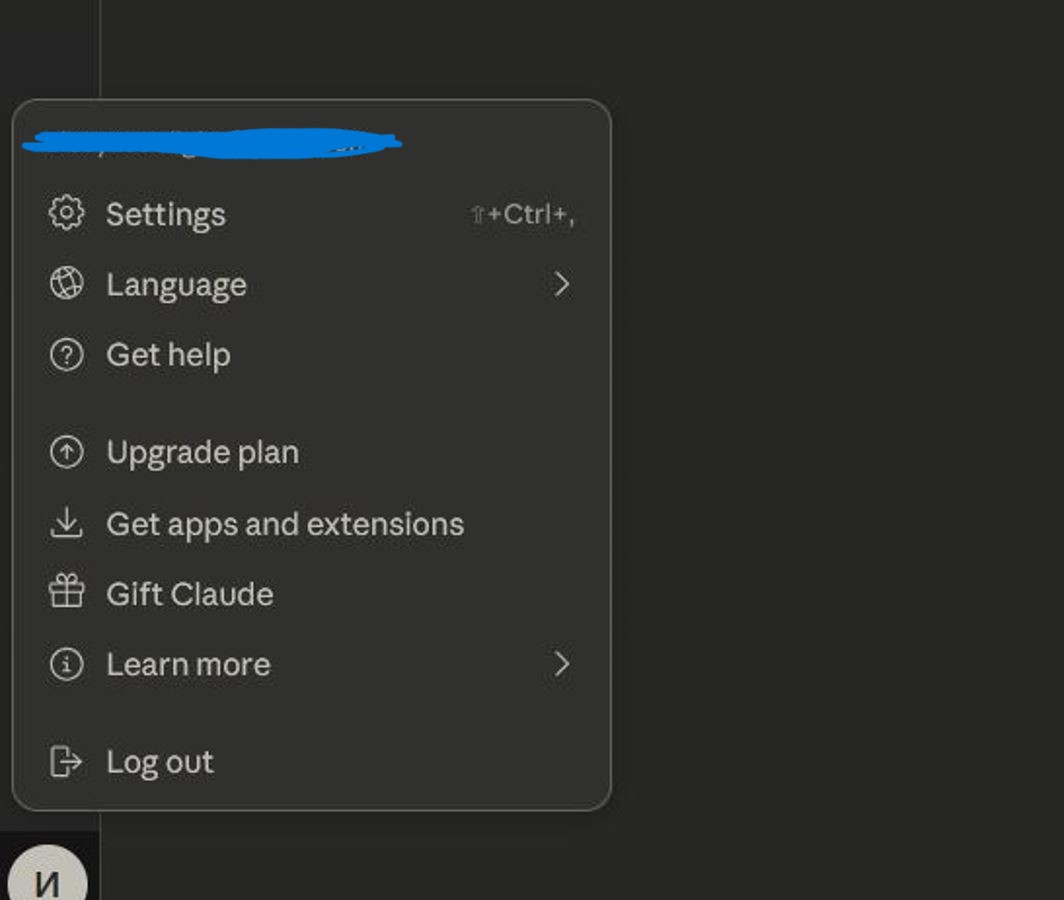Open the Settings menu entry
The width and height of the screenshot is (1064, 900).
pyautogui.click(x=166, y=214)
